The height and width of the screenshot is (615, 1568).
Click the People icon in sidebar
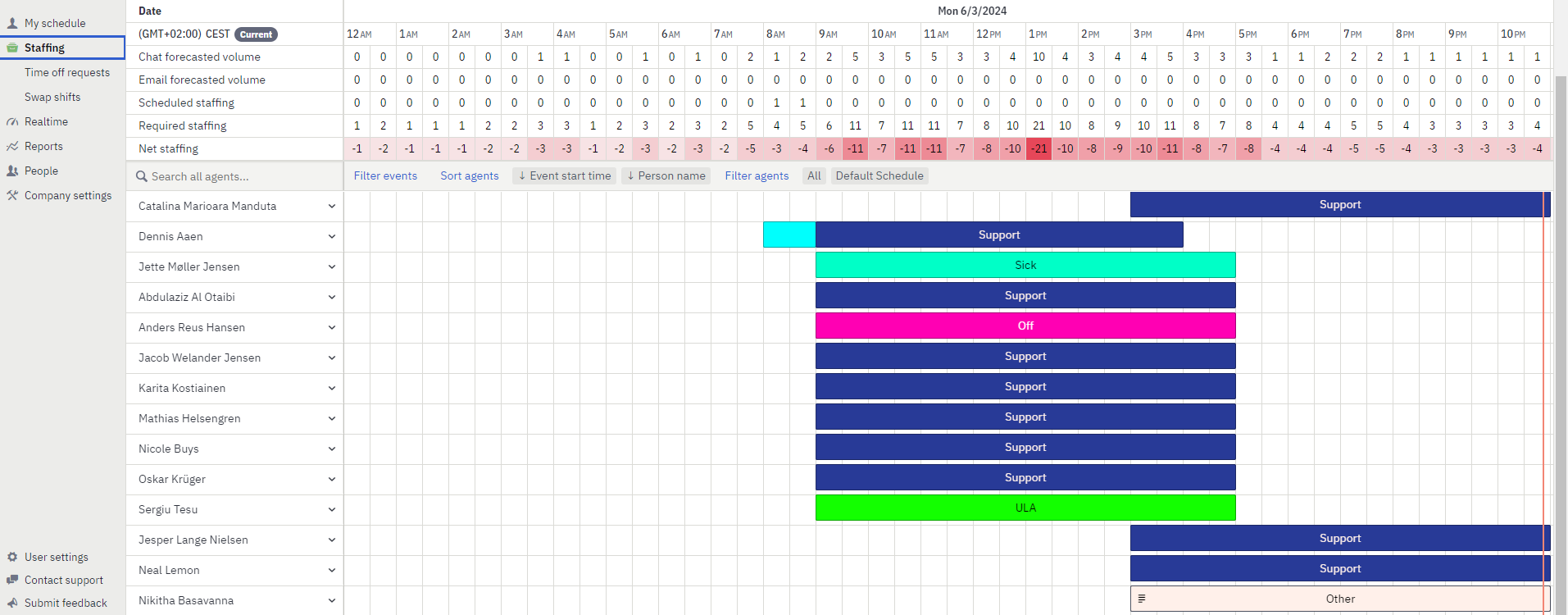point(12,171)
